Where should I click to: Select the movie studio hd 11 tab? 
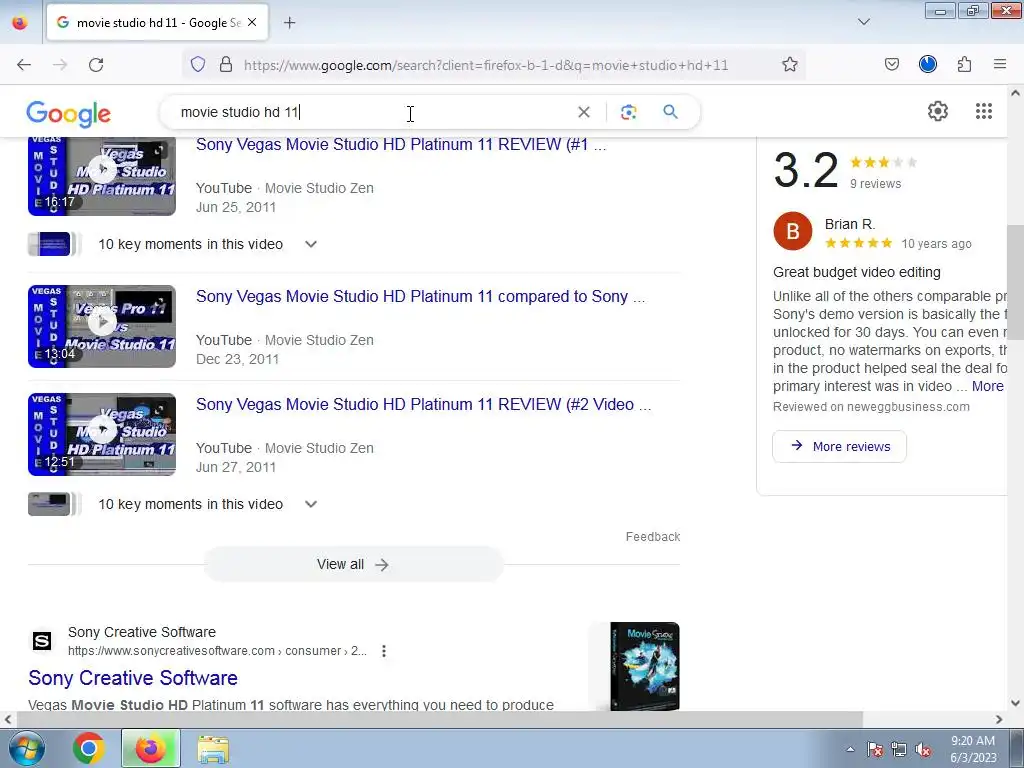click(157, 23)
